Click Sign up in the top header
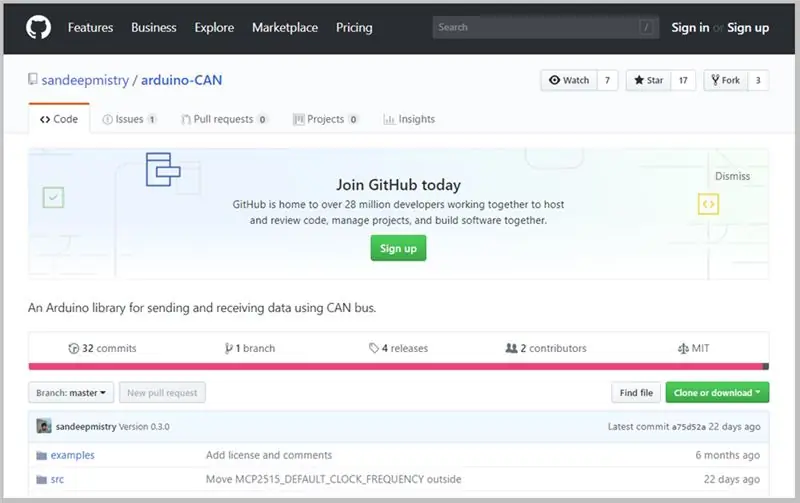Image resolution: width=800 pixels, height=503 pixels. pos(748,28)
